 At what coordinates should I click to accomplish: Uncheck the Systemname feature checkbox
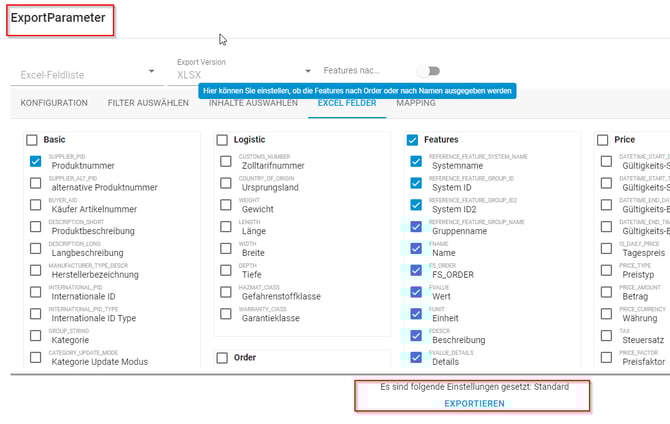point(416,161)
